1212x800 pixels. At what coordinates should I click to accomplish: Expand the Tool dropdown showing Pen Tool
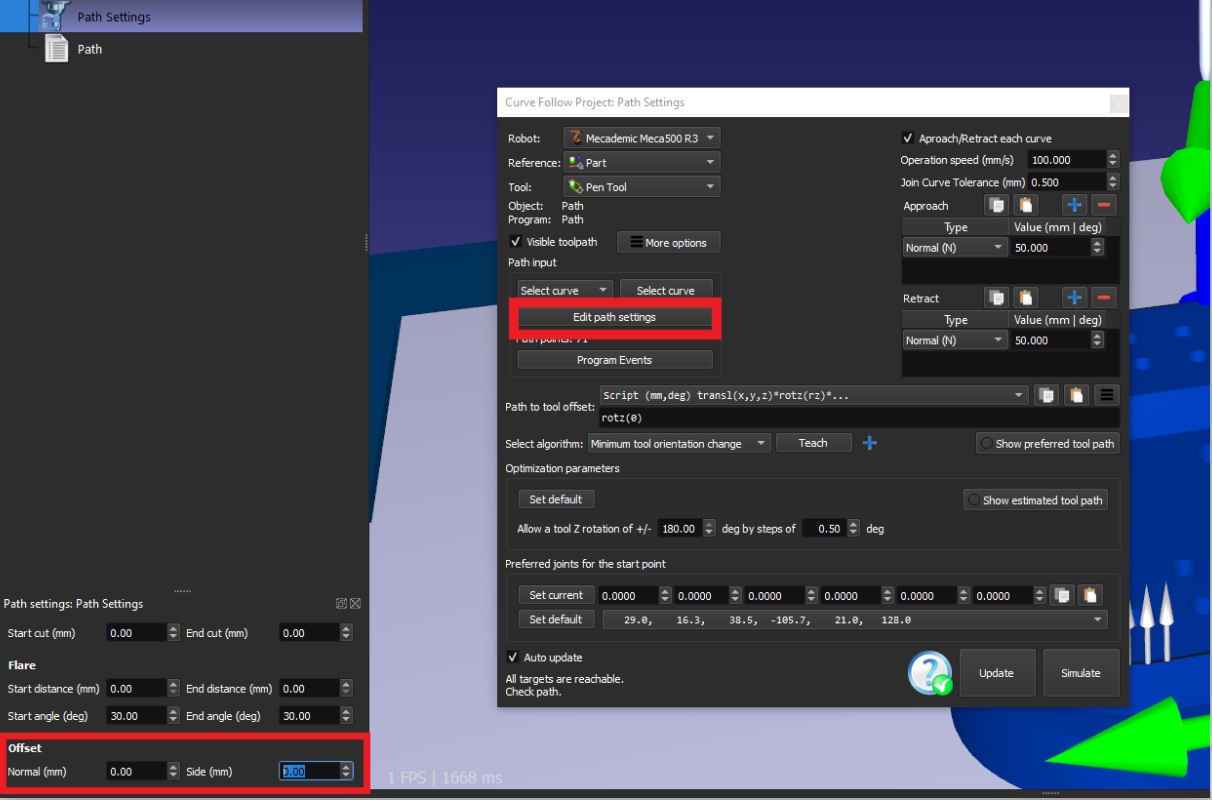pos(641,187)
